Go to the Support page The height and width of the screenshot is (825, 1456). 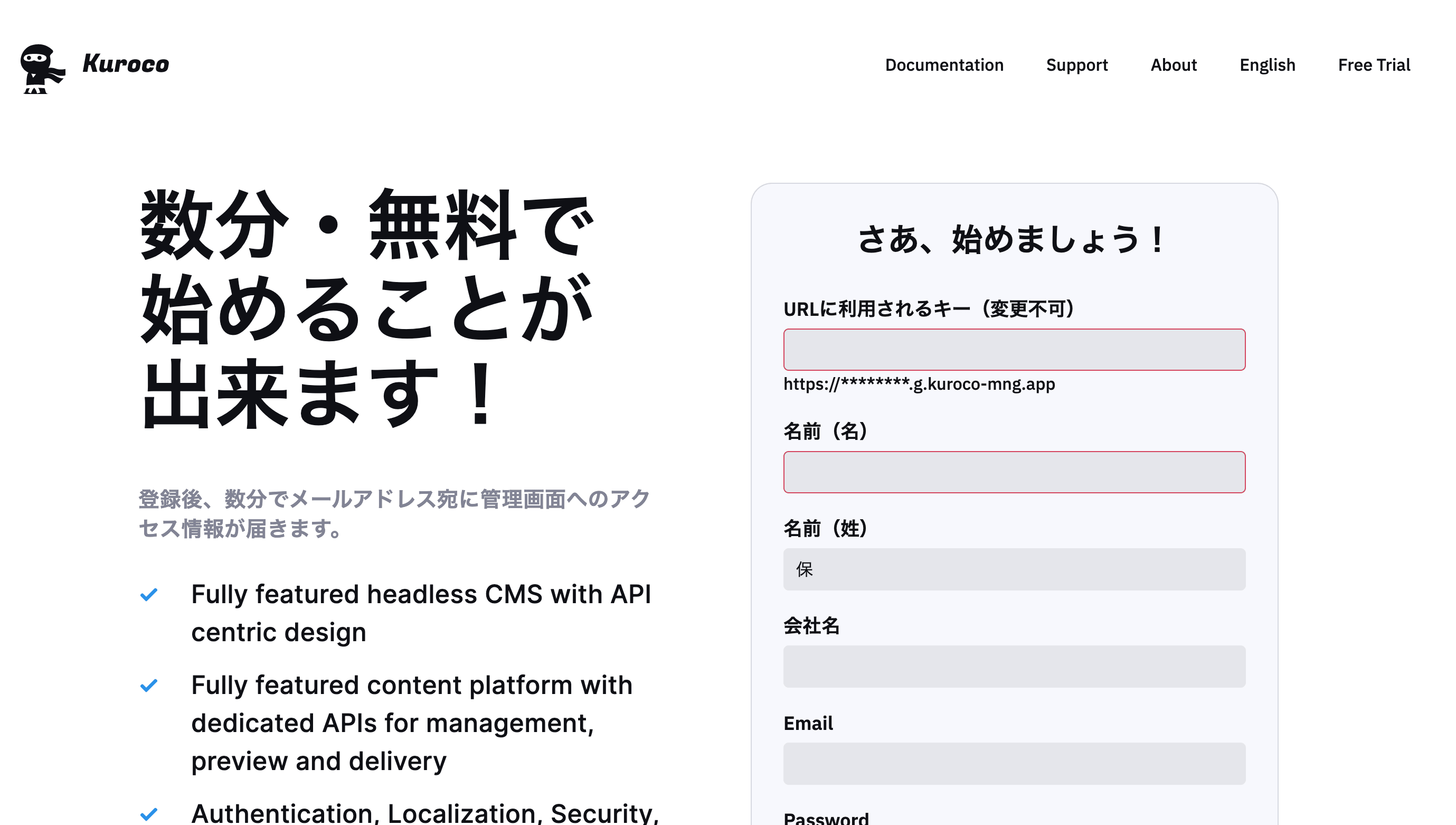(x=1076, y=65)
